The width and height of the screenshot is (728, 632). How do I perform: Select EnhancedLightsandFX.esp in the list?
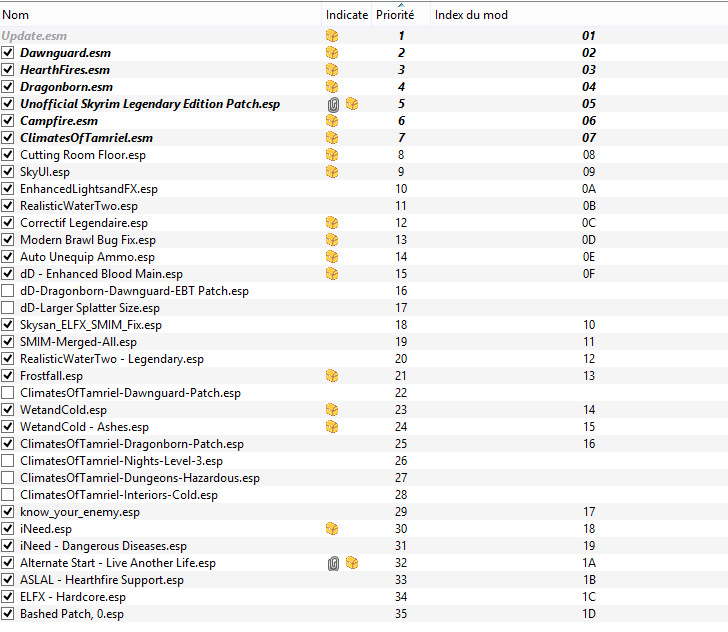coord(89,189)
